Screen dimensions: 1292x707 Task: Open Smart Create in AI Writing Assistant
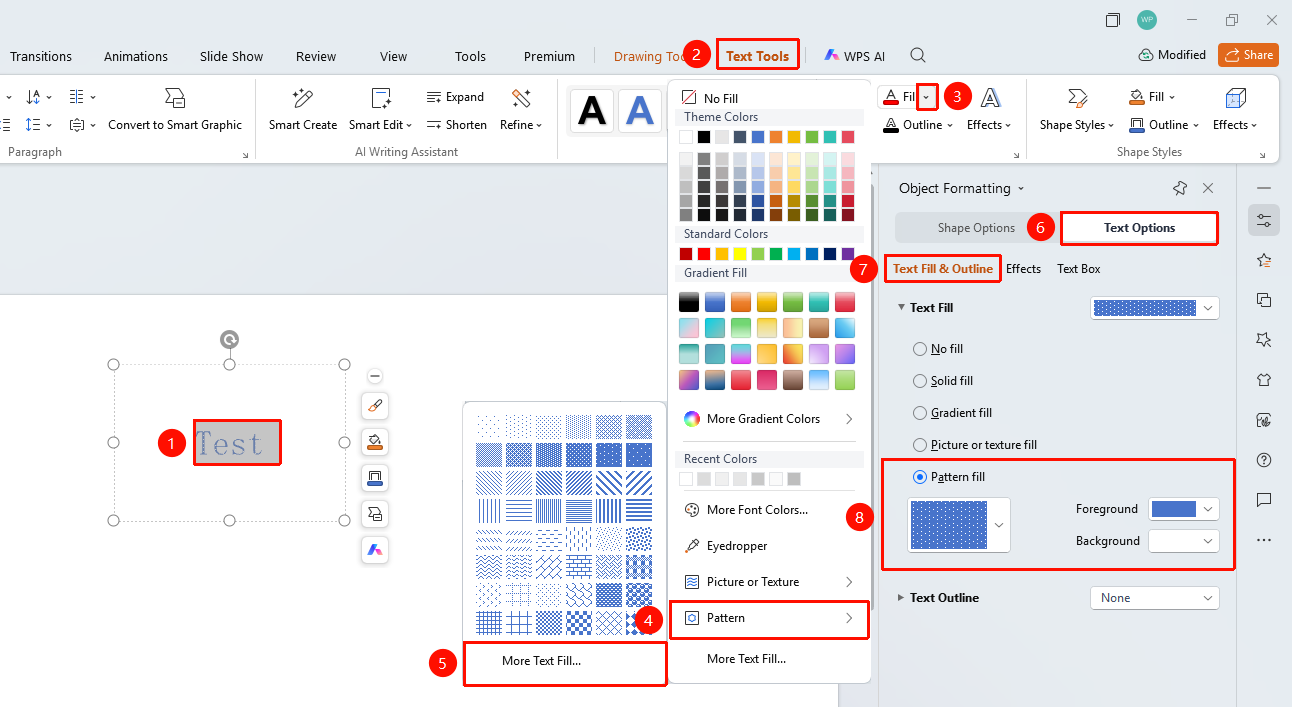coord(303,110)
